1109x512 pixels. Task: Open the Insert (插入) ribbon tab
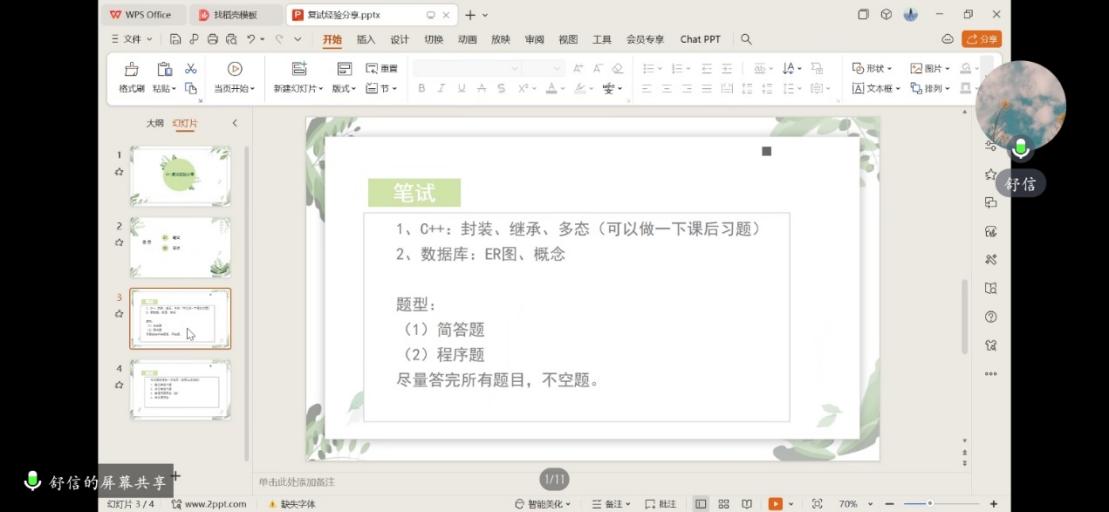coord(366,40)
